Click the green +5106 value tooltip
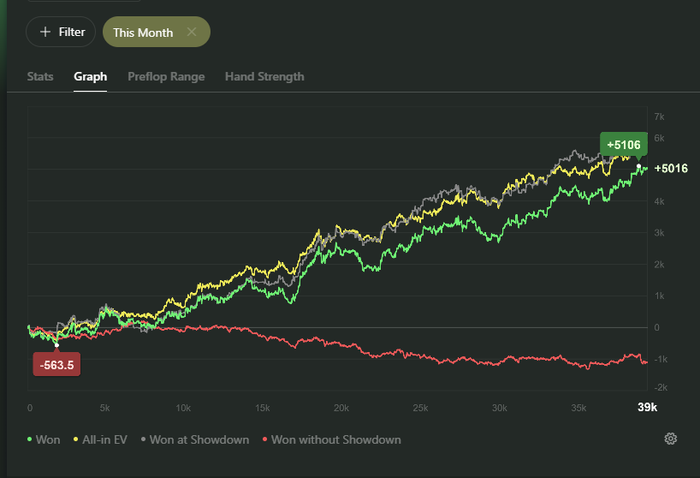Image resolution: width=700 pixels, height=478 pixels. point(622,144)
